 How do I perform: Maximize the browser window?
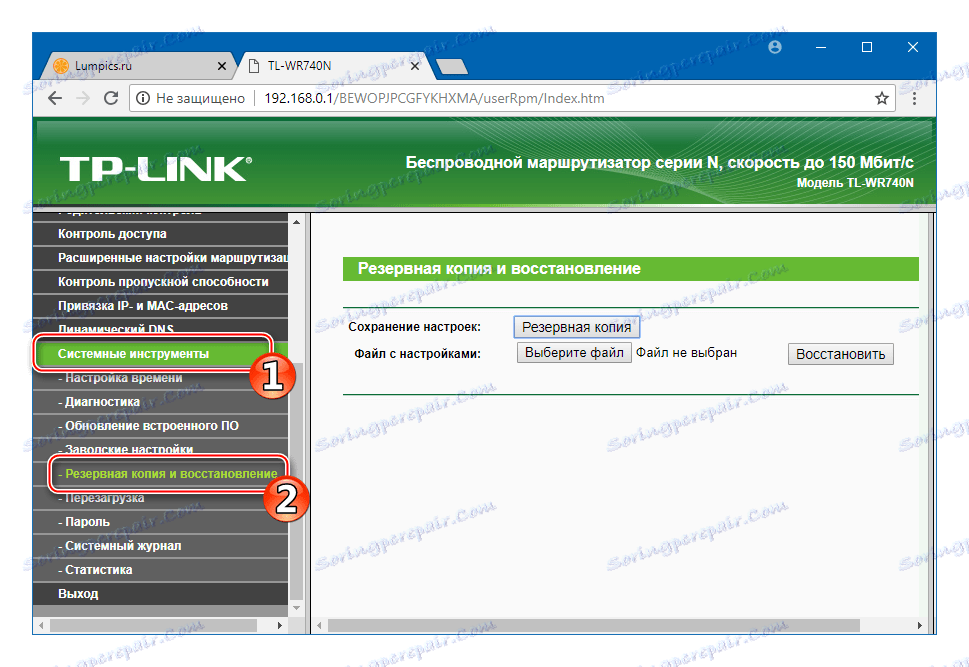(x=866, y=48)
